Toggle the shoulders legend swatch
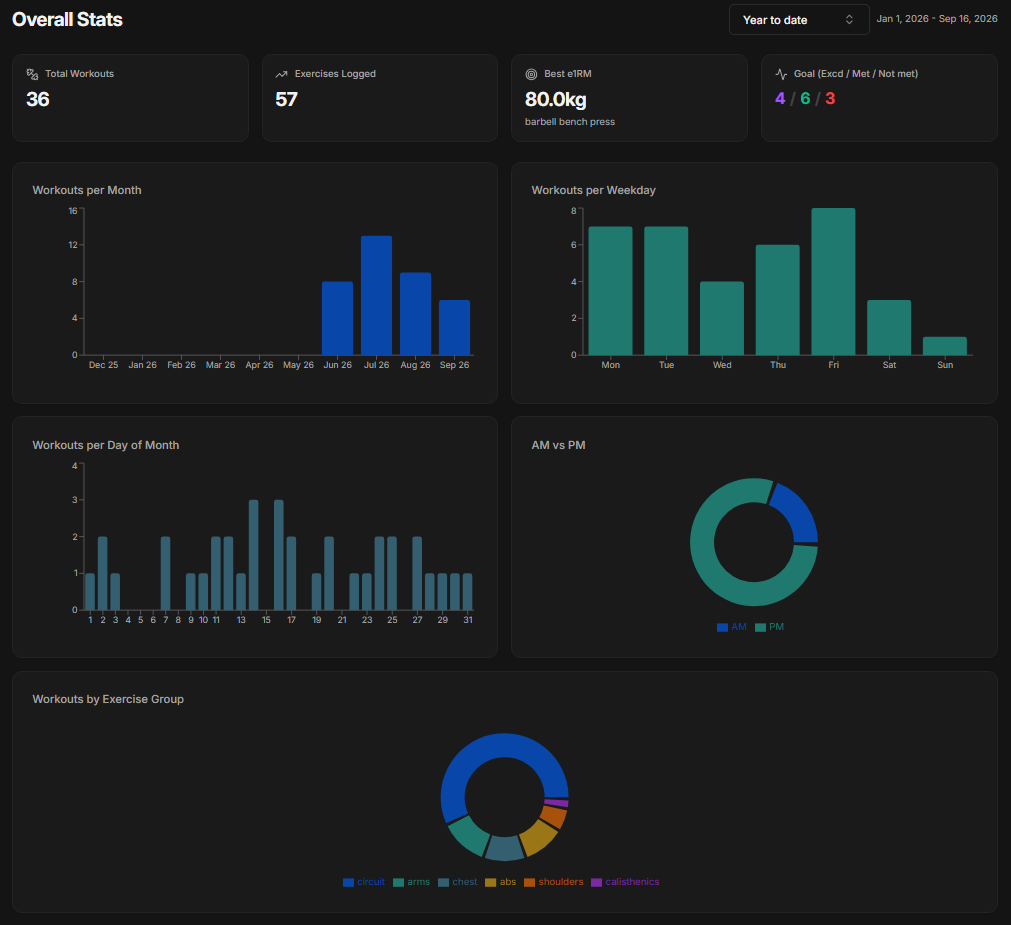This screenshot has height=925, width=1011. 529,882
